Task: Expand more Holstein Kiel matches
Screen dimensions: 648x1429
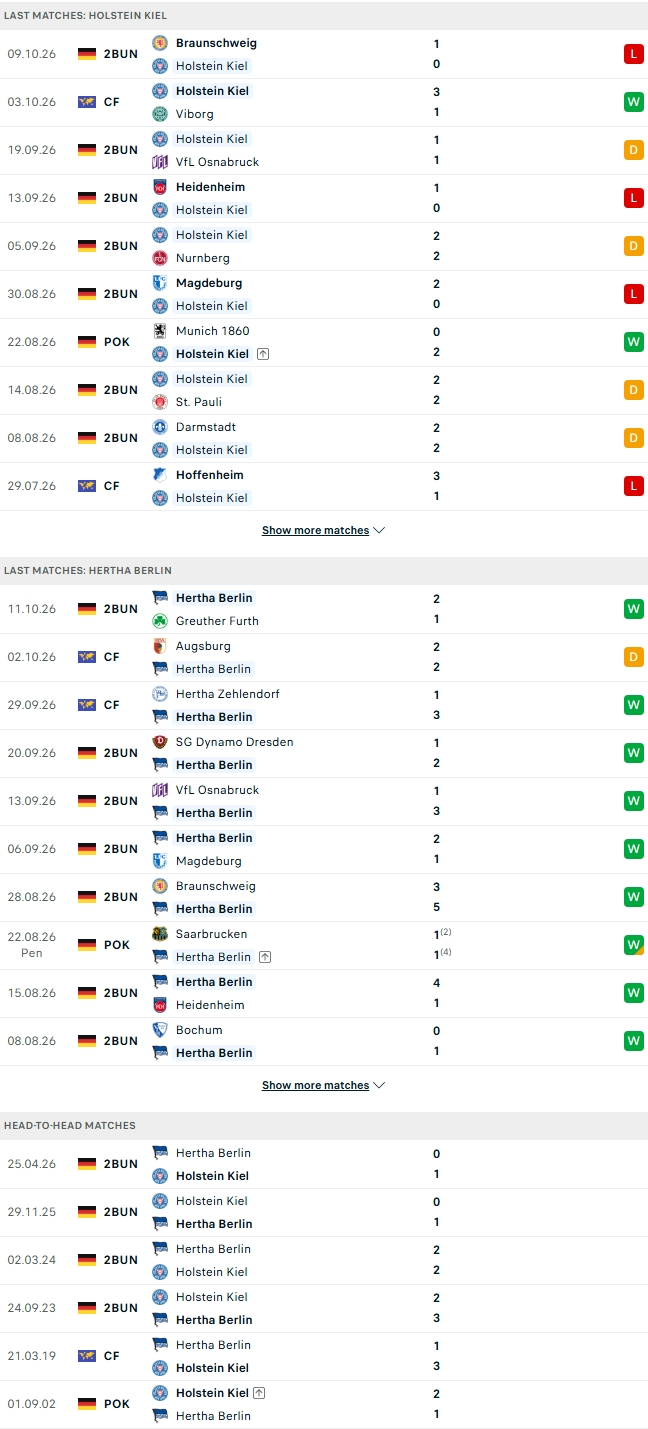Action: click(323, 530)
